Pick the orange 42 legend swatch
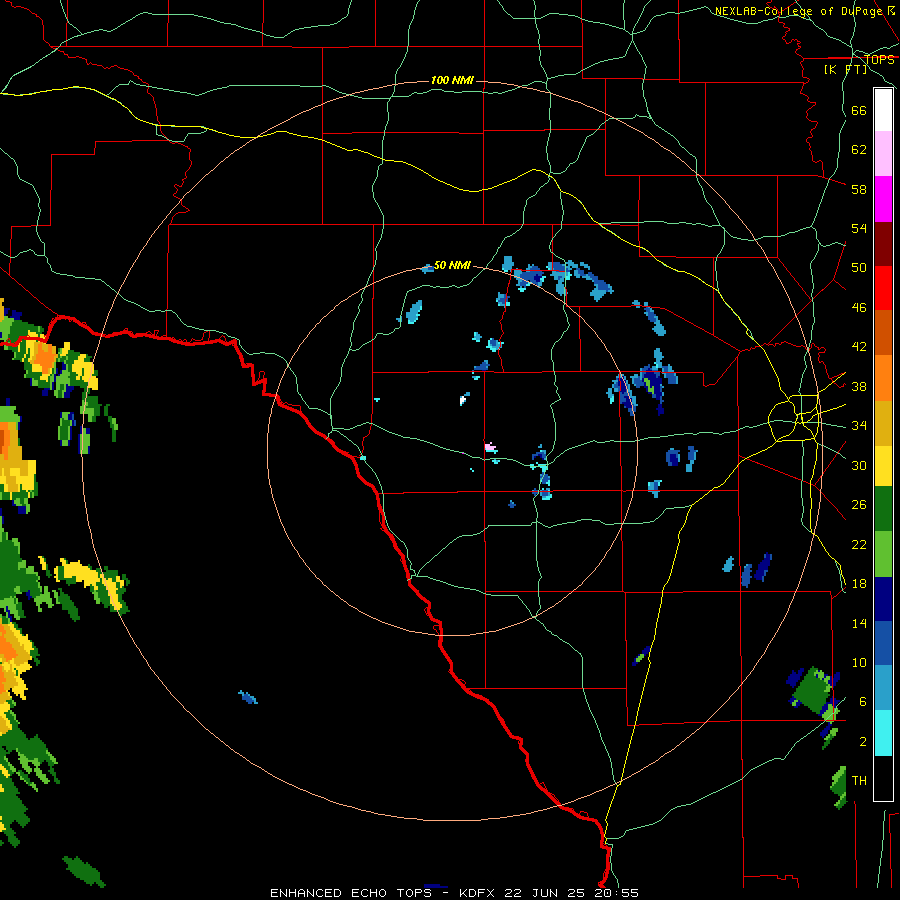 click(x=883, y=377)
